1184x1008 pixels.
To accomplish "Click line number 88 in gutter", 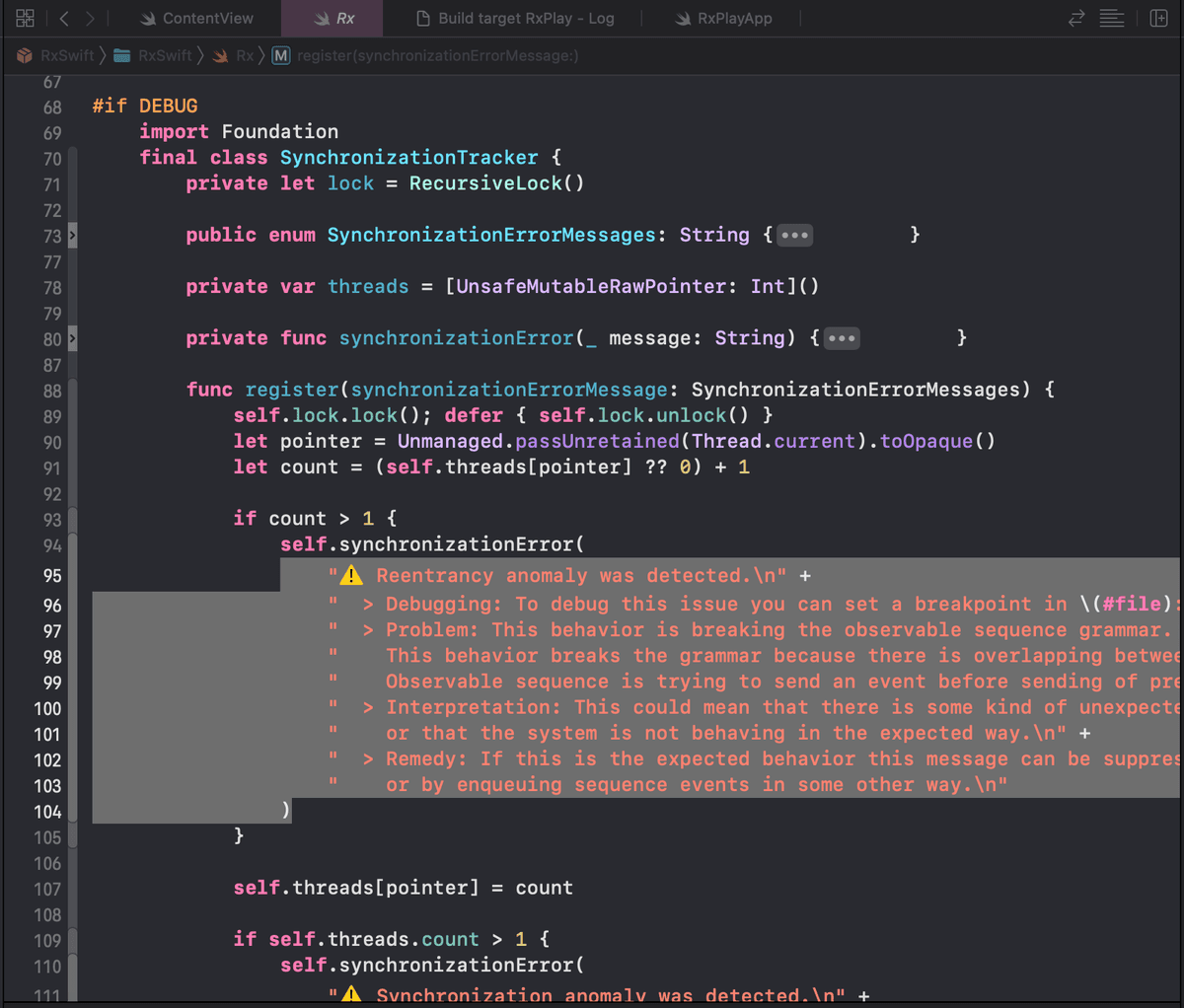I will point(51,391).
